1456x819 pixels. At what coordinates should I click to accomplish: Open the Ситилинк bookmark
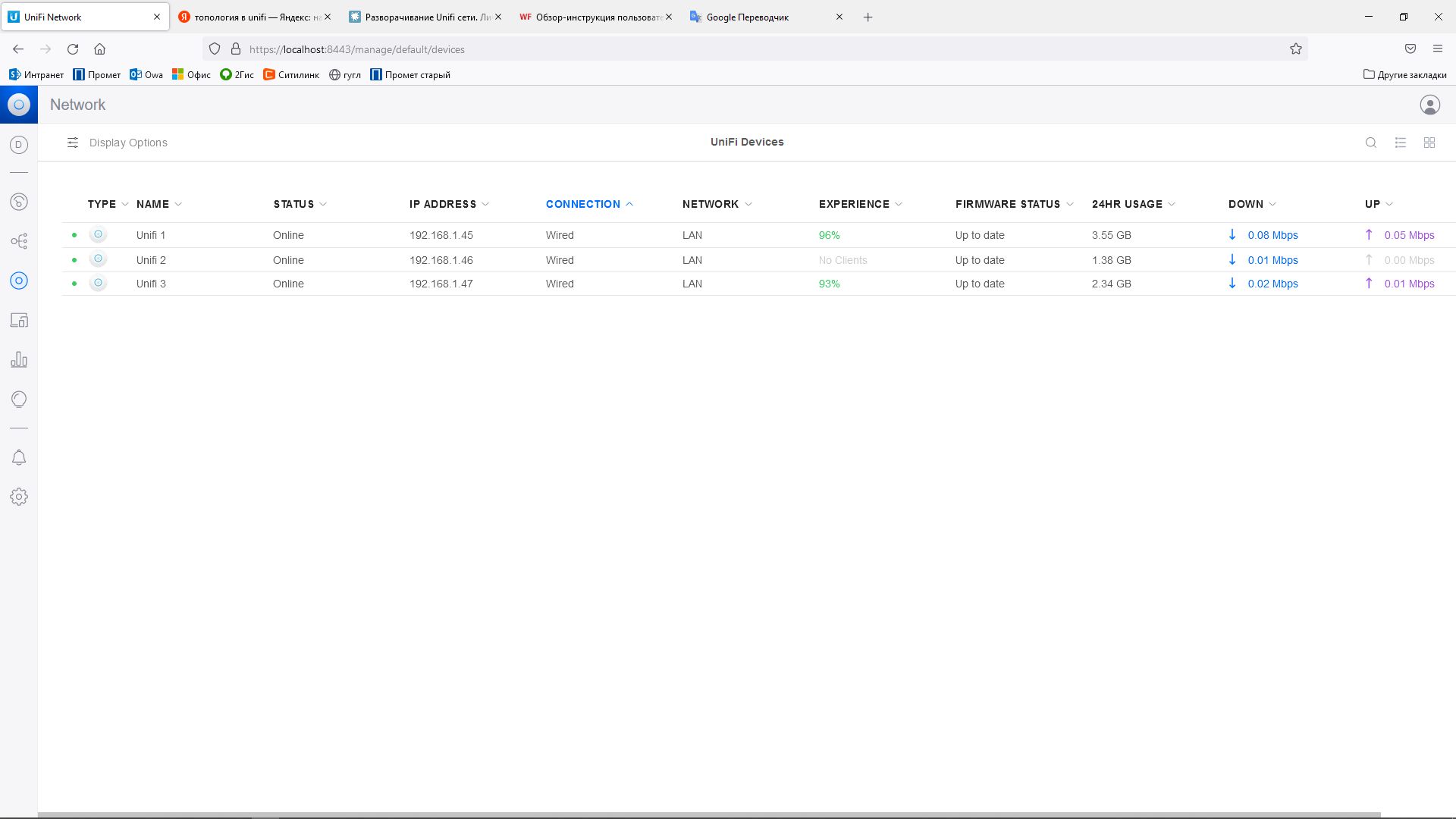[x=291, y=74]
